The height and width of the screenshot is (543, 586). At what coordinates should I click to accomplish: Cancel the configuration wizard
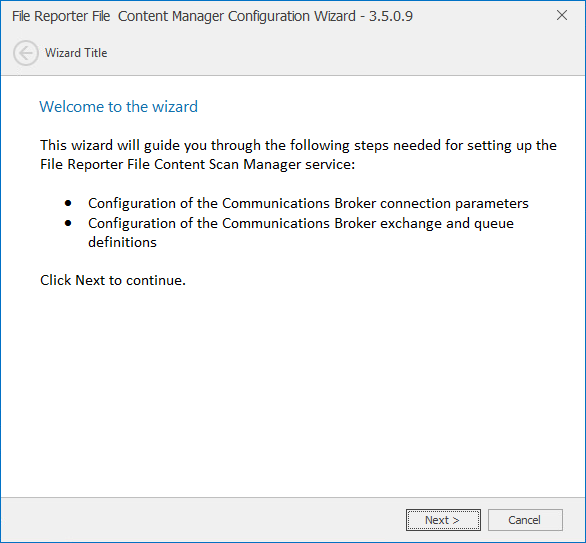[x=525, y=520]
